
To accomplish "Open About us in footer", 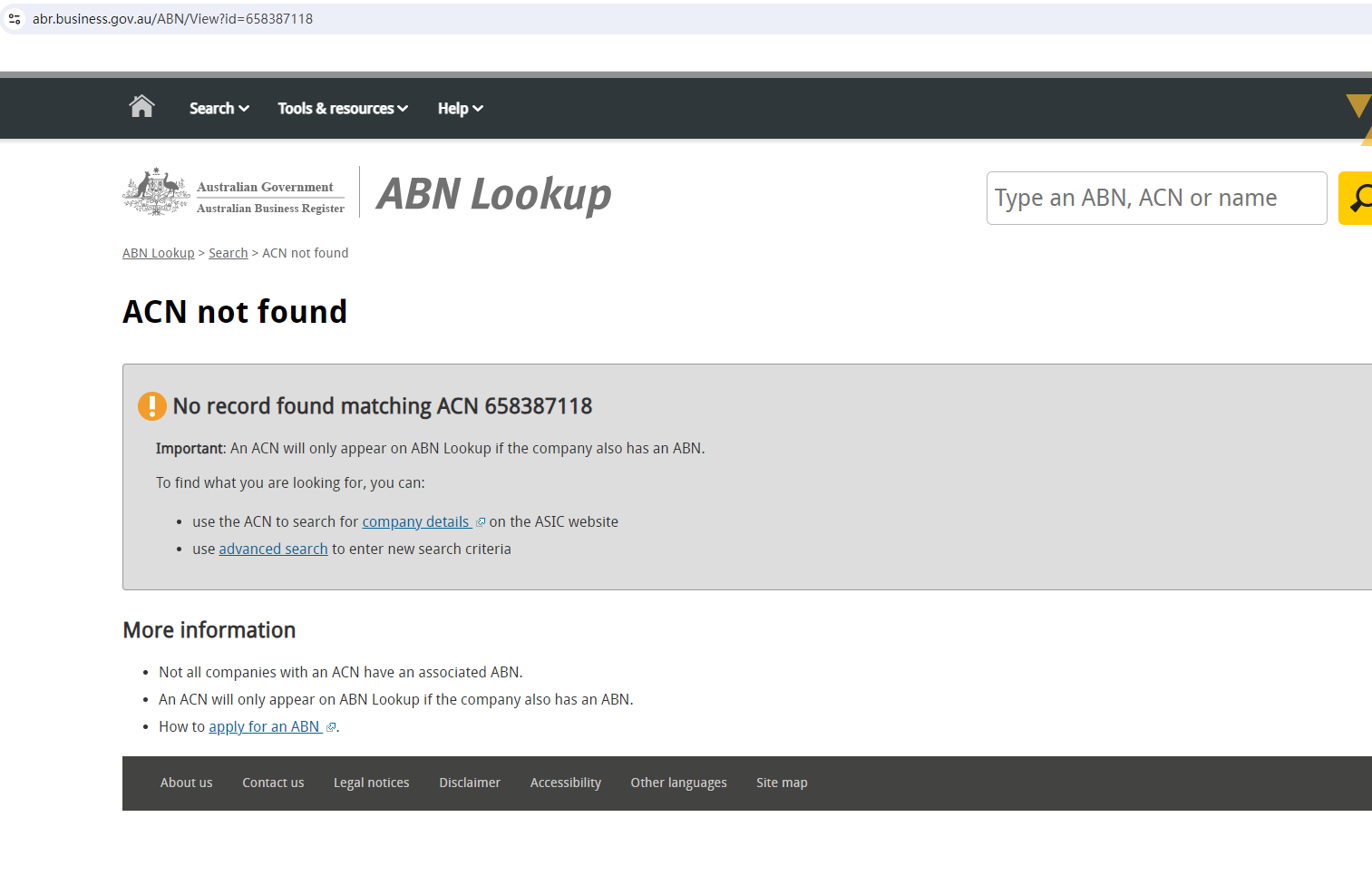I will pyautogui.click(x=186, y=783).
